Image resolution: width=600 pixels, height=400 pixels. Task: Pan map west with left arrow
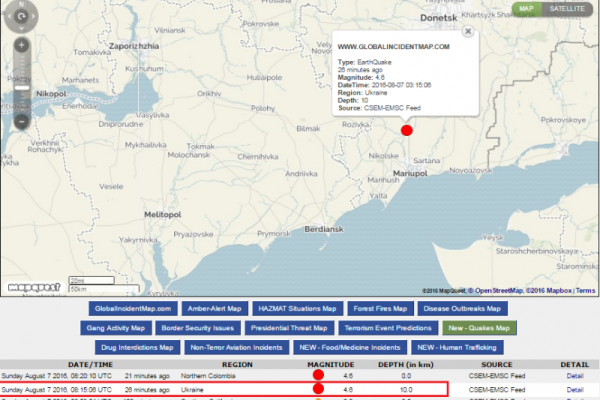8,13
